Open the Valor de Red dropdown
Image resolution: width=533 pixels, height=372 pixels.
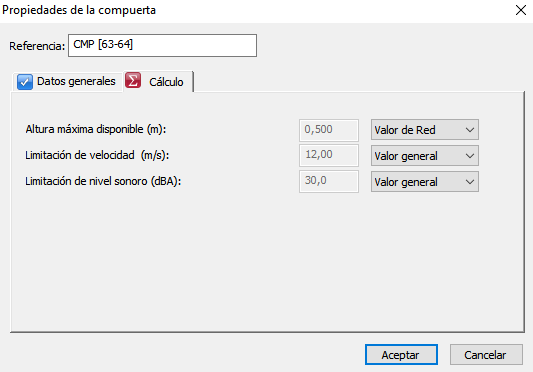coord(425,130)
